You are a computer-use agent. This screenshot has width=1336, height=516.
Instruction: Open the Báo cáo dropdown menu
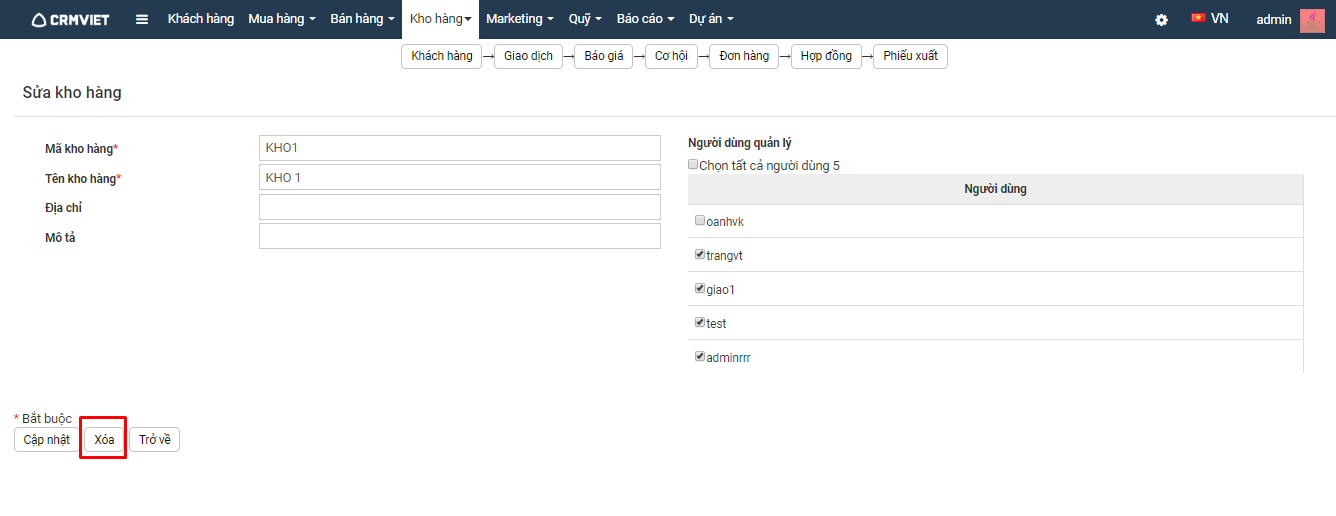[645, 19]
